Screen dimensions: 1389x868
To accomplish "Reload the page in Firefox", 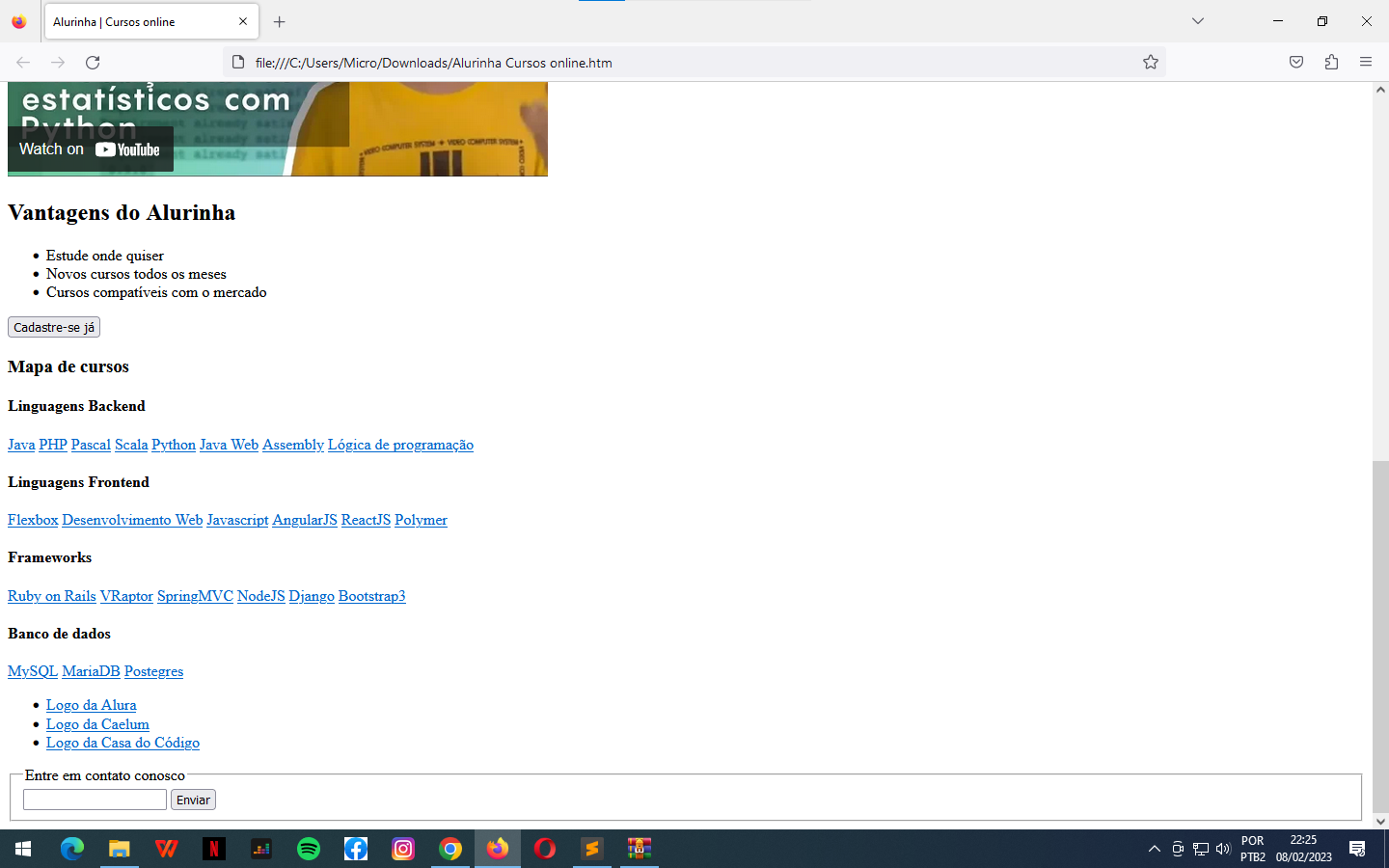I will pos(93,63).
